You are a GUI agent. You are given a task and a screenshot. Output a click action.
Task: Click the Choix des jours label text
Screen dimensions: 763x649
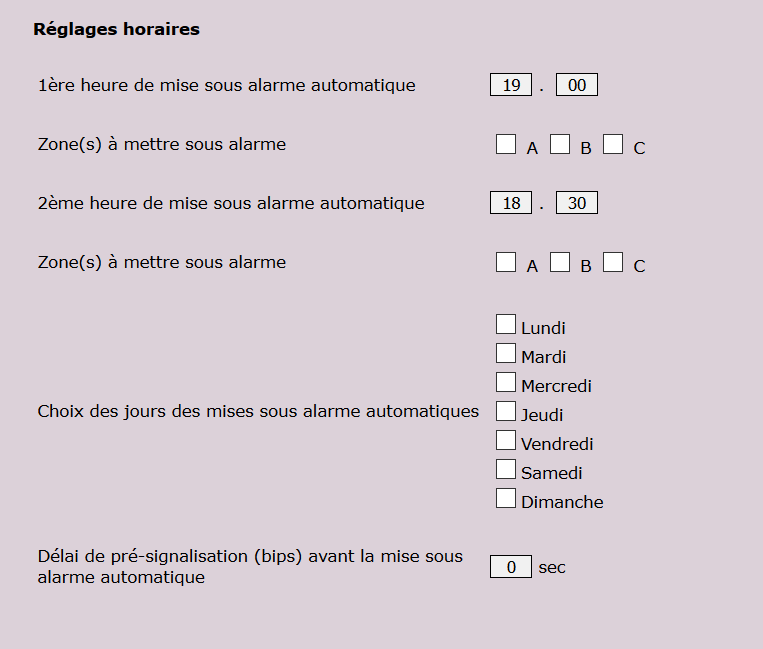point(258,411)
